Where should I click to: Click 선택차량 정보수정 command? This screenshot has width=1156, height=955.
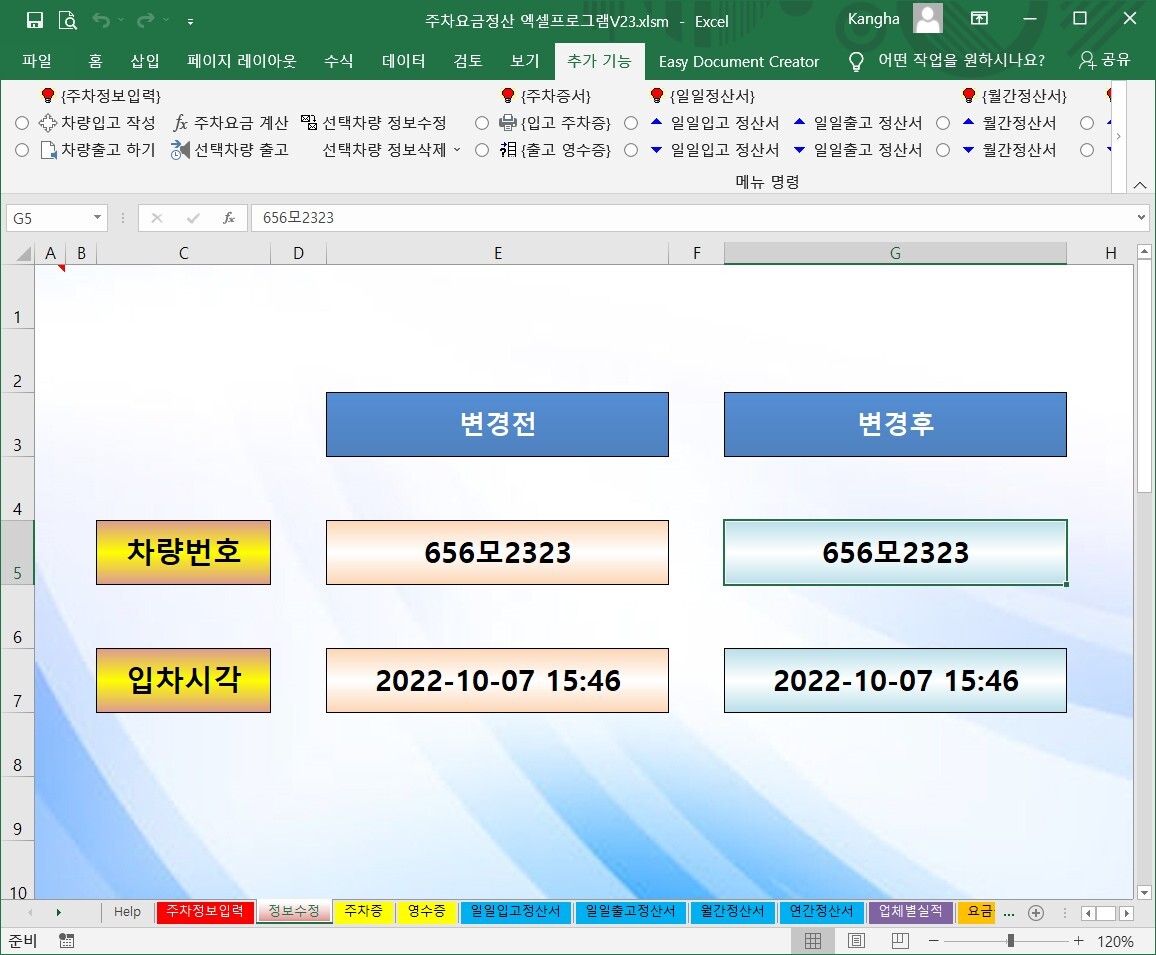[375, 122]
